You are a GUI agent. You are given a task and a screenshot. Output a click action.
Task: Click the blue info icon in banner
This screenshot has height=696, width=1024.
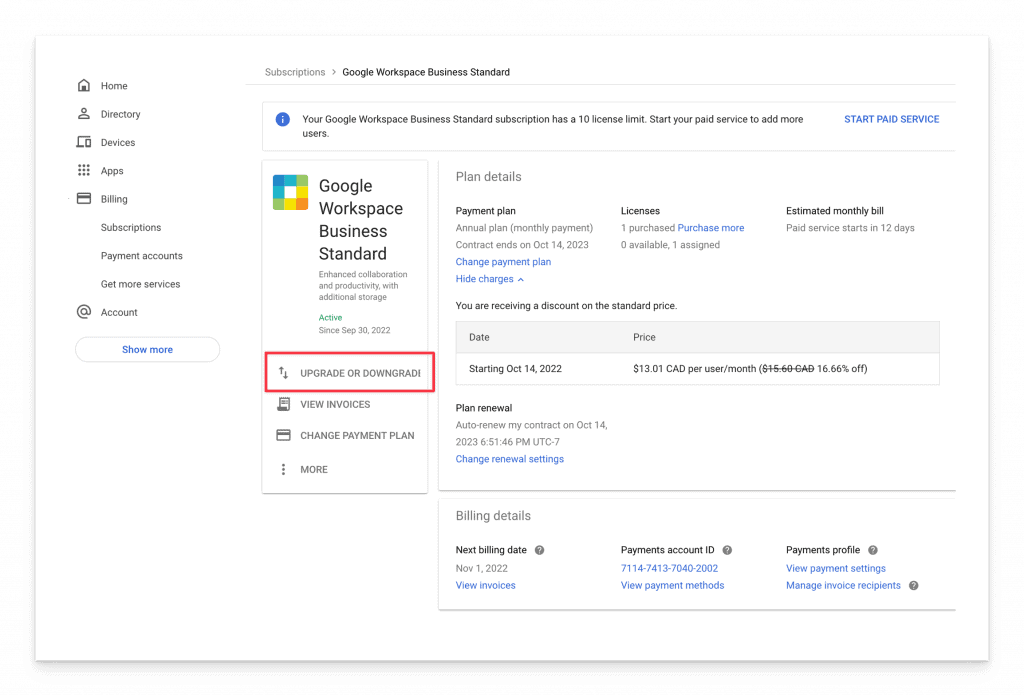tap(282, 119)
